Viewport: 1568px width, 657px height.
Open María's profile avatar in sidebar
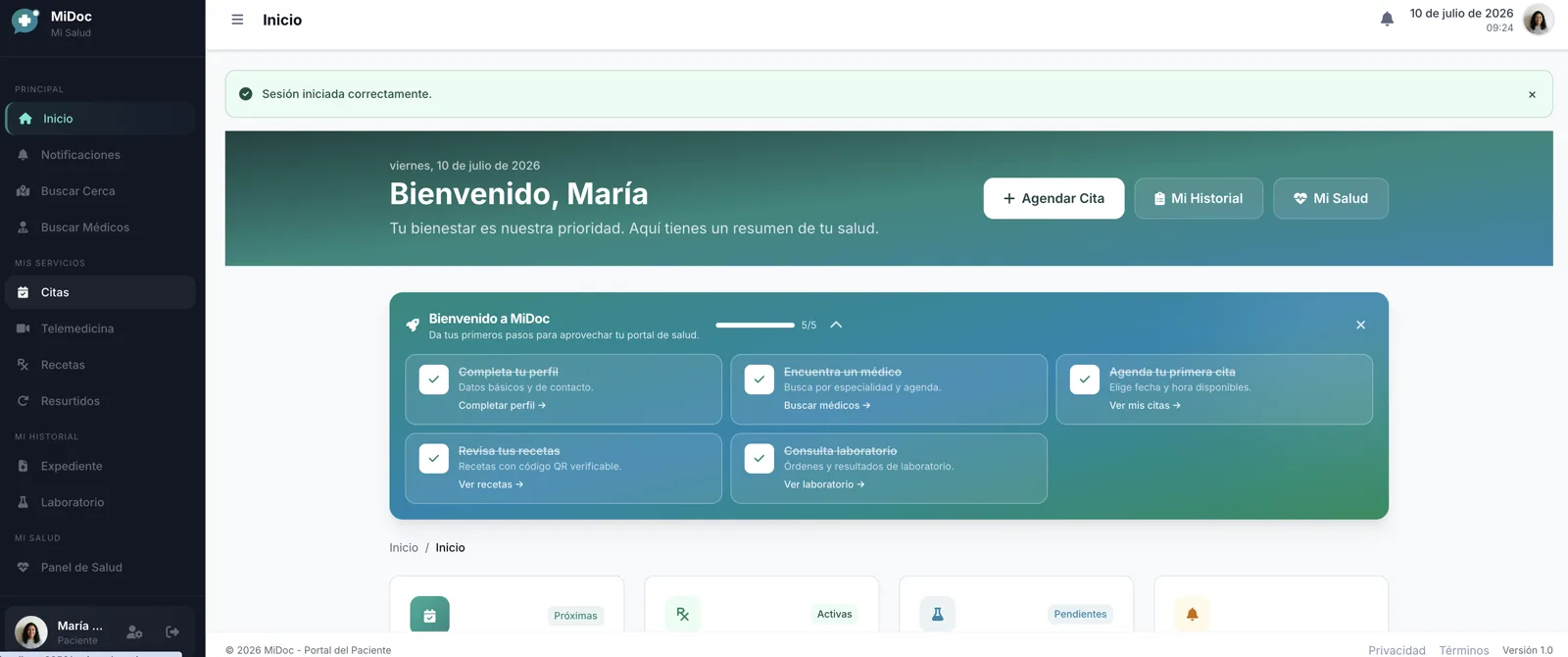click(31, 632)
